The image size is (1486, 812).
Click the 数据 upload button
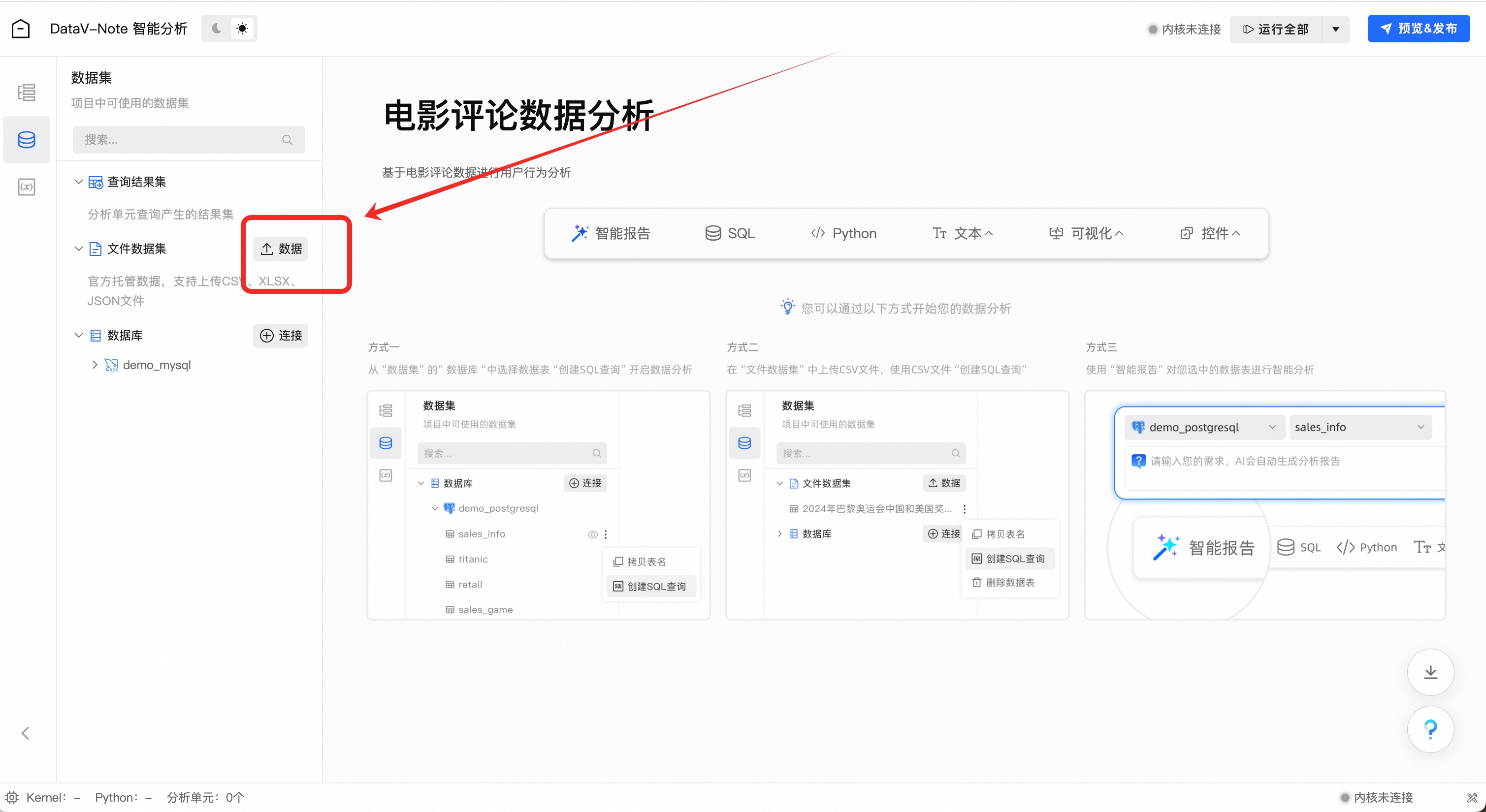(281, 249)
